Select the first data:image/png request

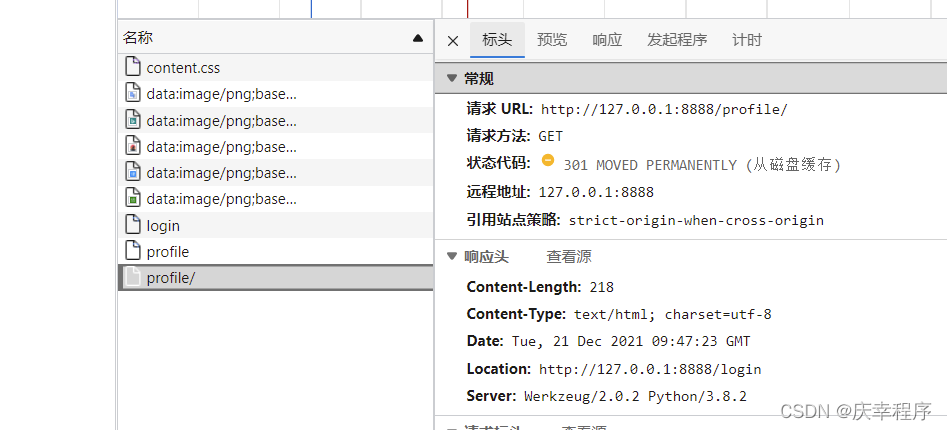tap(276, 94)
